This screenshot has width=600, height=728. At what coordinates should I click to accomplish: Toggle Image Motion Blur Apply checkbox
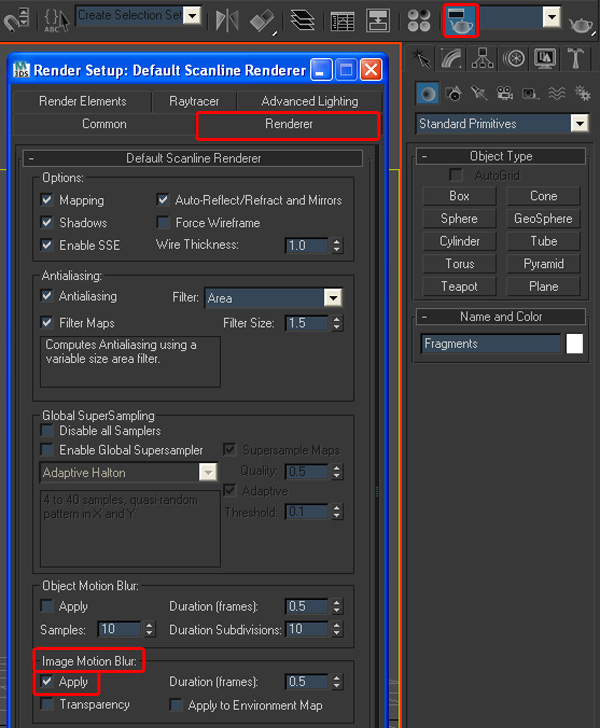click(47, 681)
